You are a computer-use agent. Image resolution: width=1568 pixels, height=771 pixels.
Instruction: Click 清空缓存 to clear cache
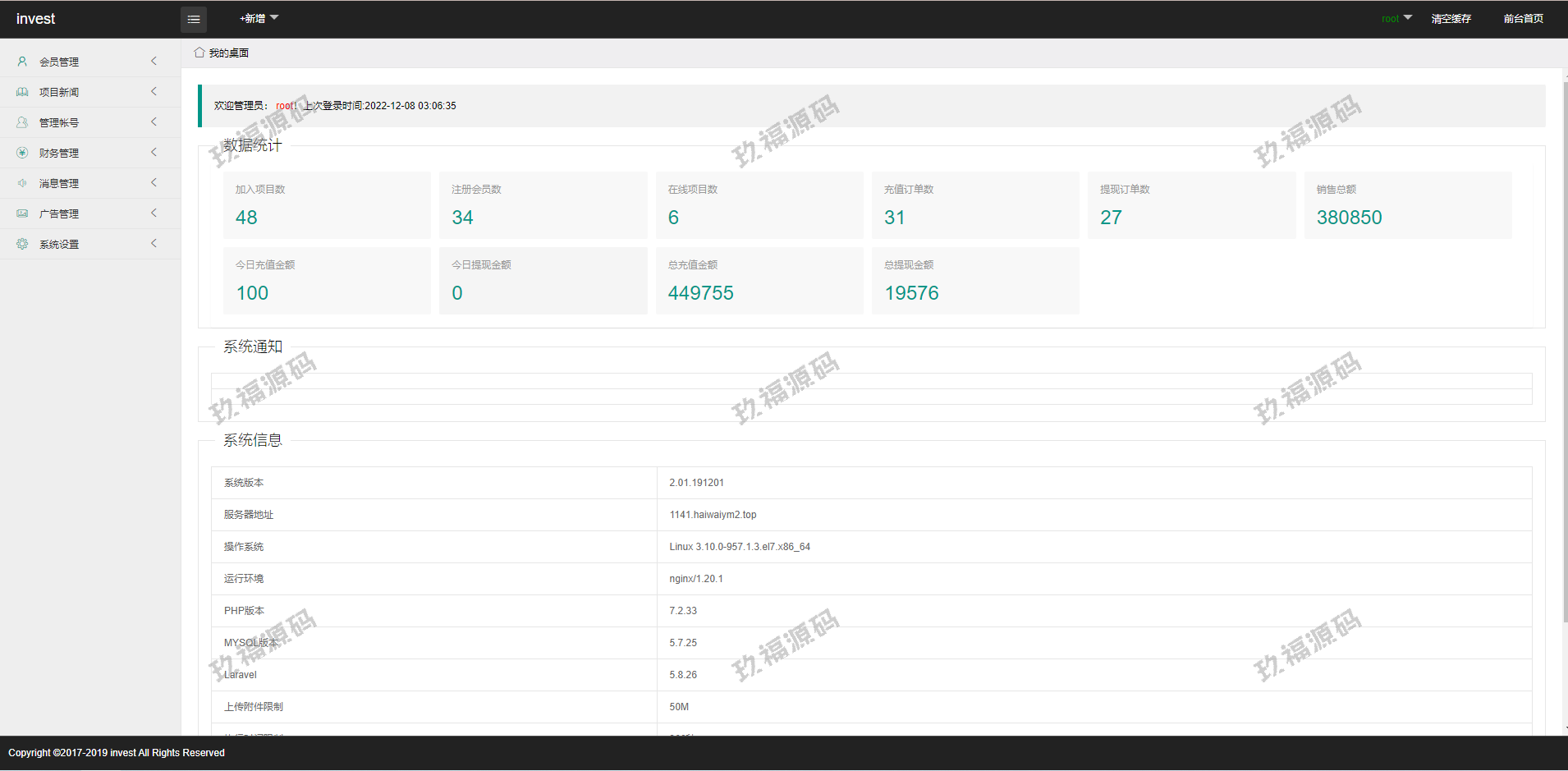(1451, 18)
